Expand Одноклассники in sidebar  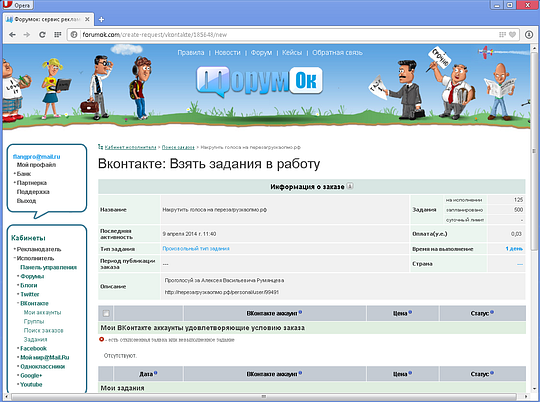coord(42,367)
